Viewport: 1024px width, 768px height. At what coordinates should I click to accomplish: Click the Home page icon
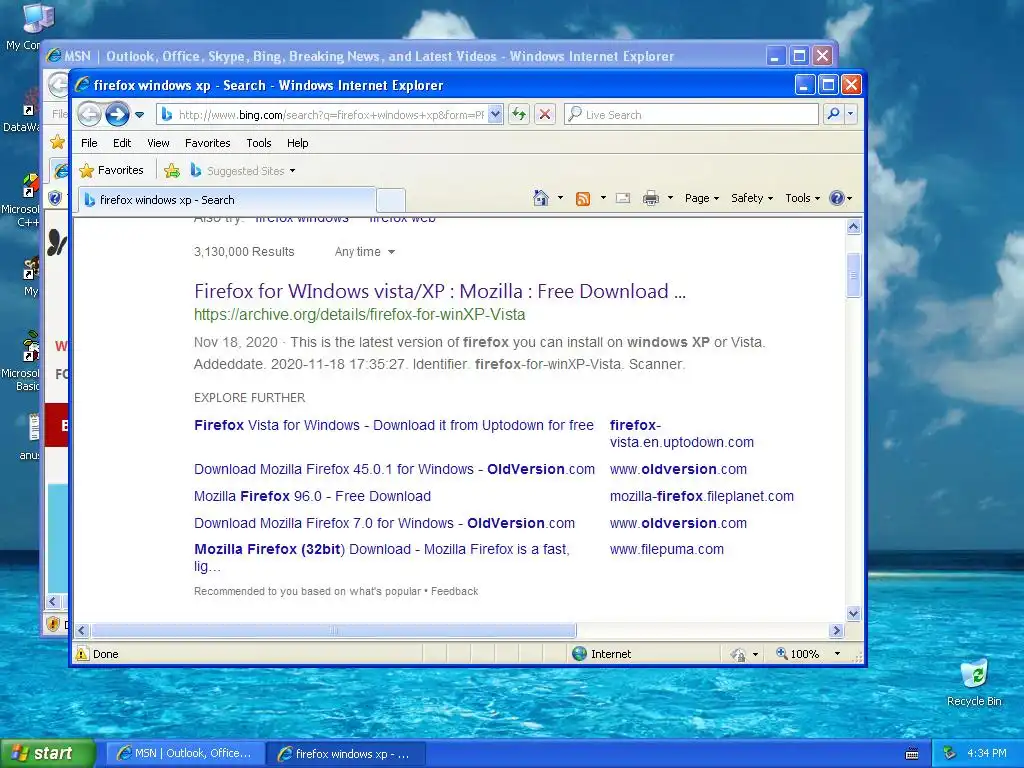pos(541,198)
